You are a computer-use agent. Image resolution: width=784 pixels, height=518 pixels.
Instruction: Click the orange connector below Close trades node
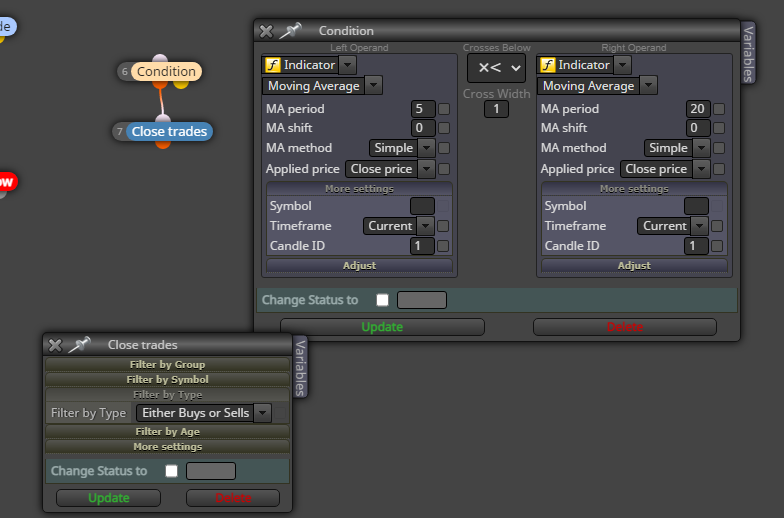click(163, 144)
